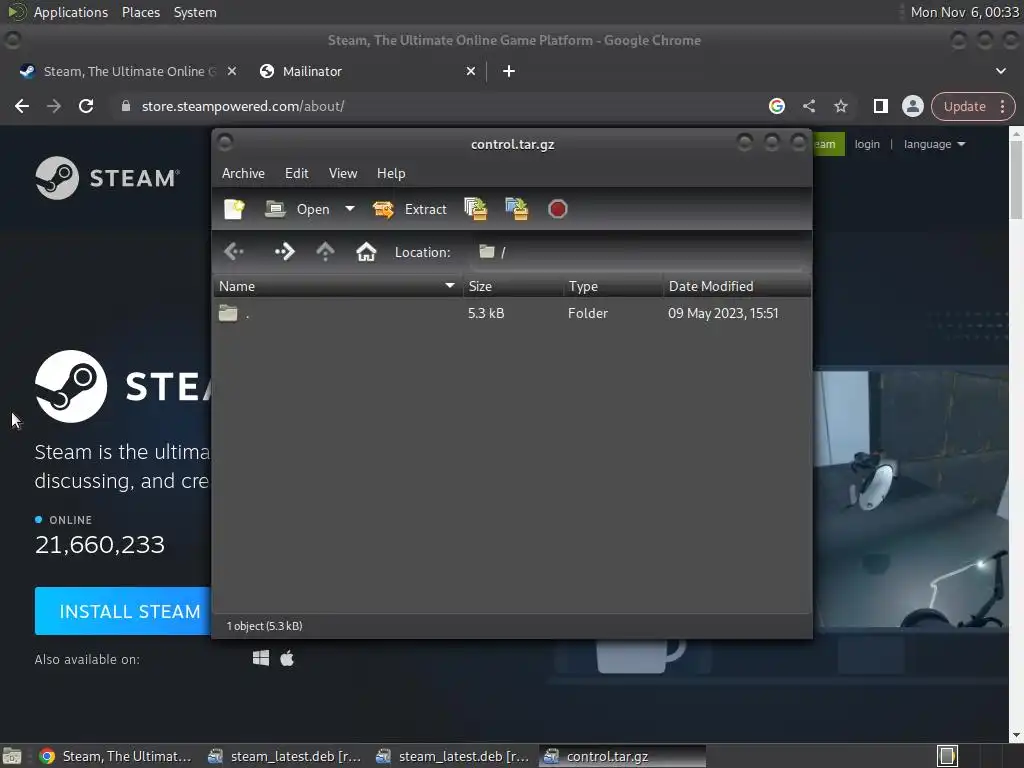Switch to first steam_latest.deb taskbar window

click(284, 756)
